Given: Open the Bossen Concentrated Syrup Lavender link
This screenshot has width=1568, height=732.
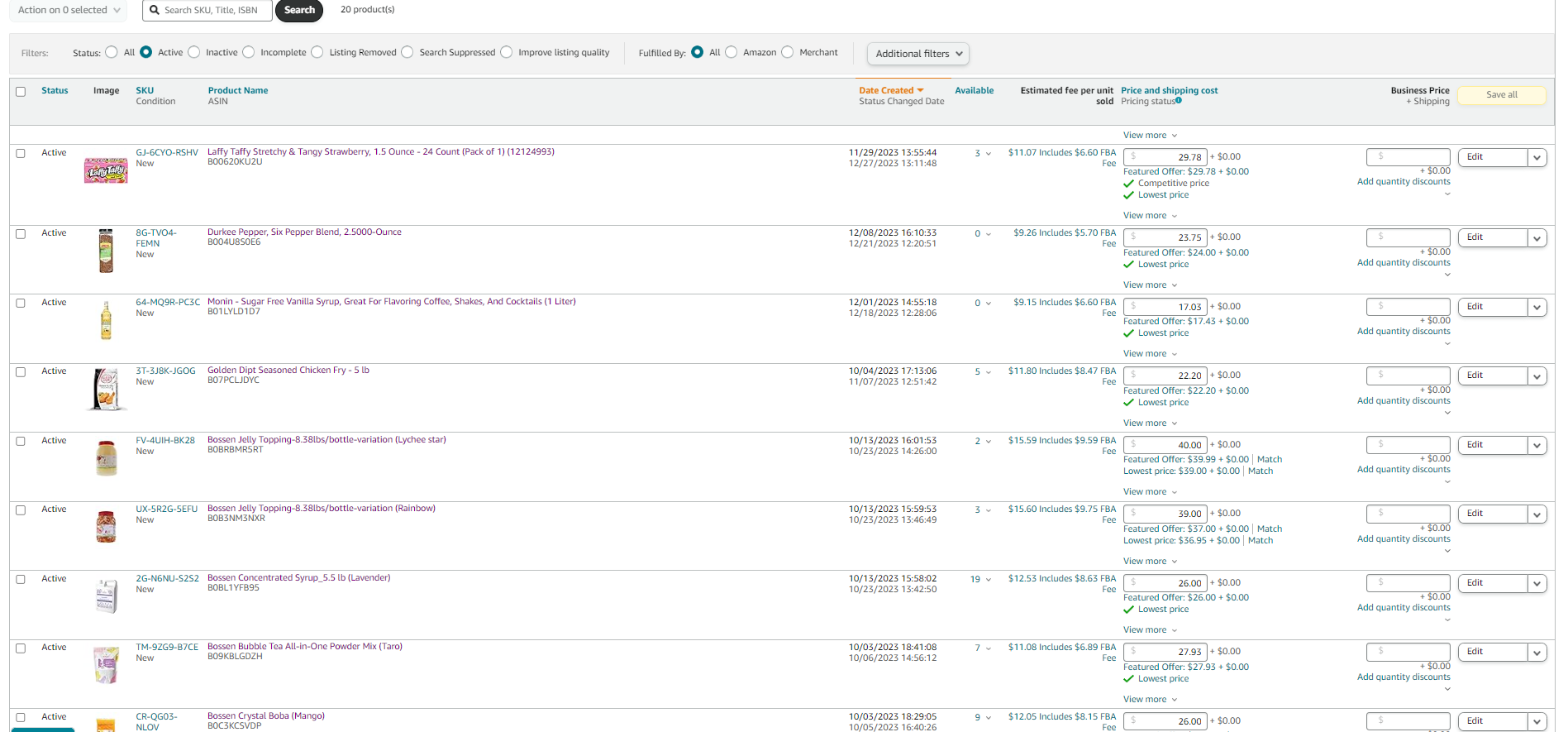Looking at the screenshot, I should click(299, 577).
